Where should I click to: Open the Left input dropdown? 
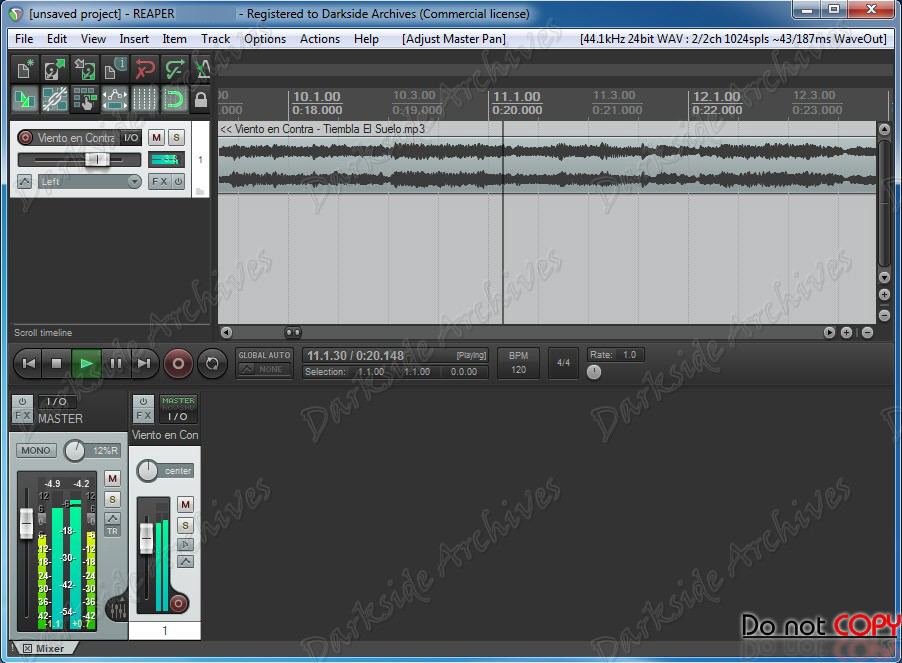click(x=90, y=182)
